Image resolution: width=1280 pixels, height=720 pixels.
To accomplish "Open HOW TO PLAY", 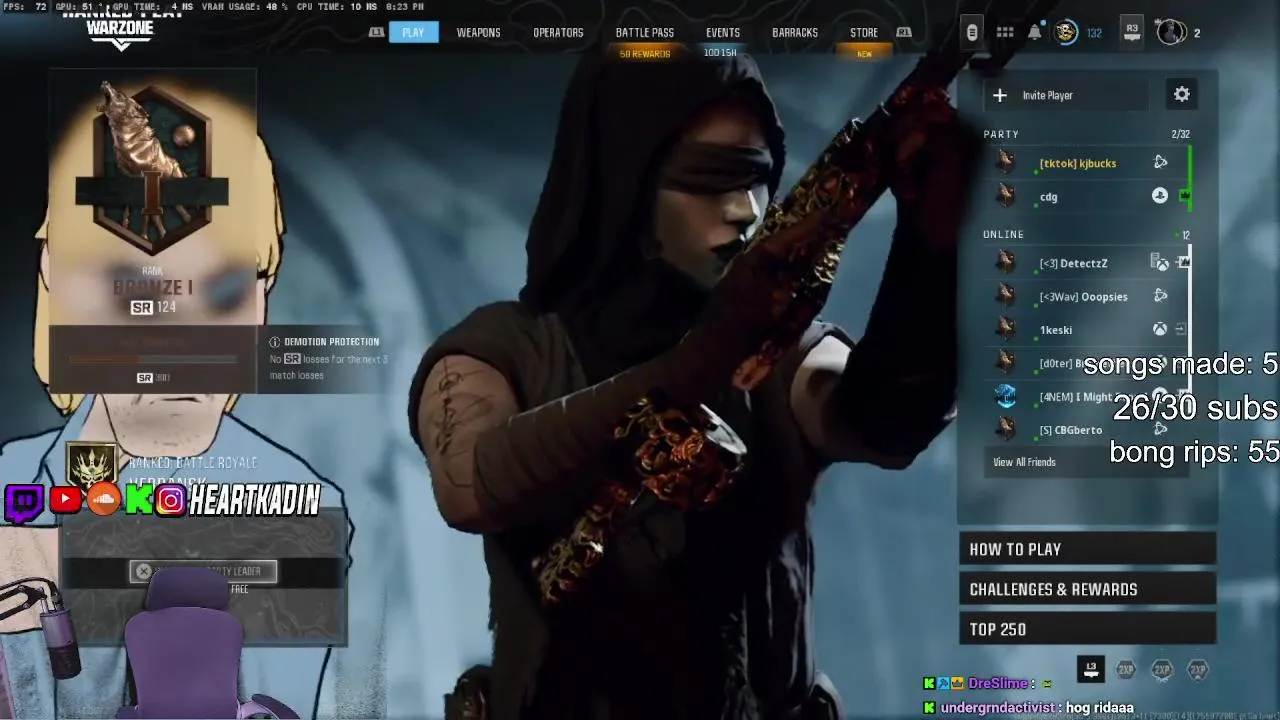I will [1087, 549].
